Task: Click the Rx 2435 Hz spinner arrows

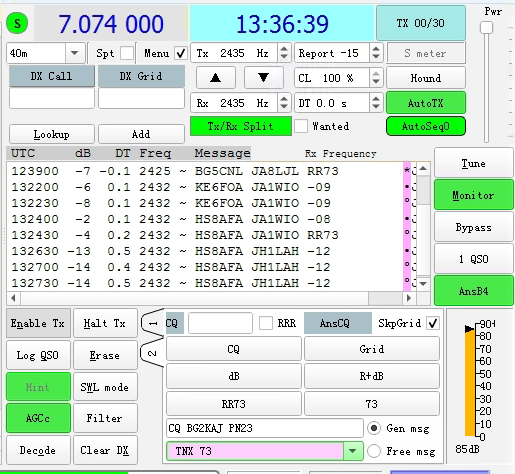Action: point(284,103)
